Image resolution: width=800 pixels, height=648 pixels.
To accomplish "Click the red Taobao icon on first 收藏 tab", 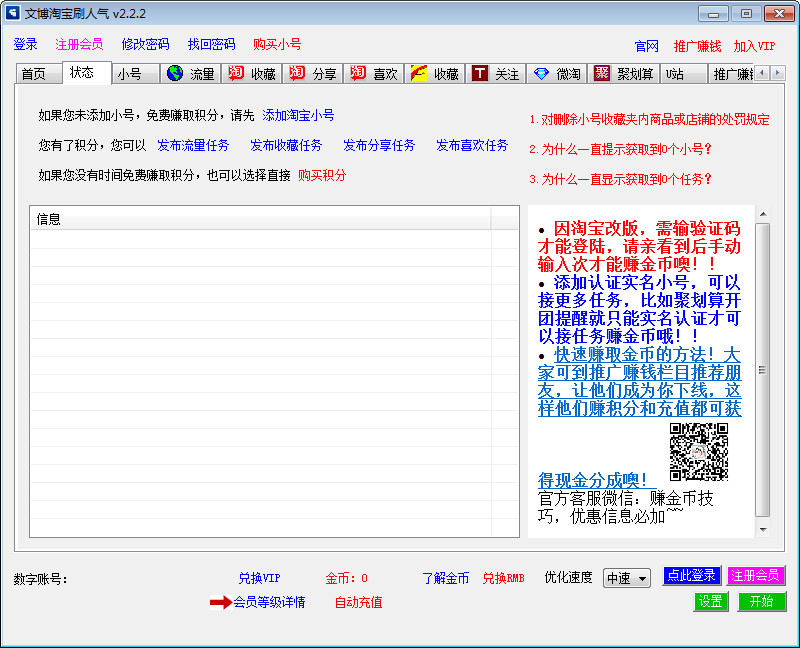I will click(236, 73).
